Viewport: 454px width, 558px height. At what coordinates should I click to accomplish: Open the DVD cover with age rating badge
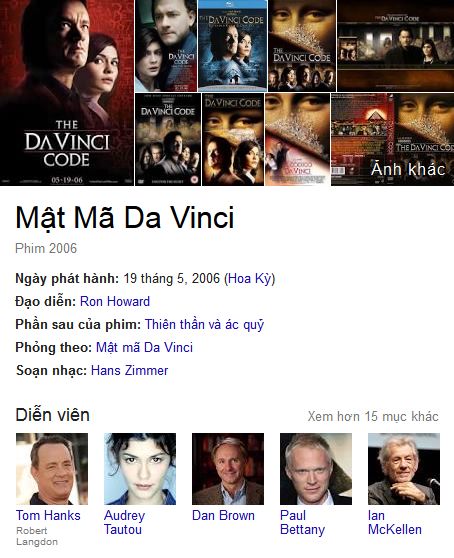pos(168,140)
